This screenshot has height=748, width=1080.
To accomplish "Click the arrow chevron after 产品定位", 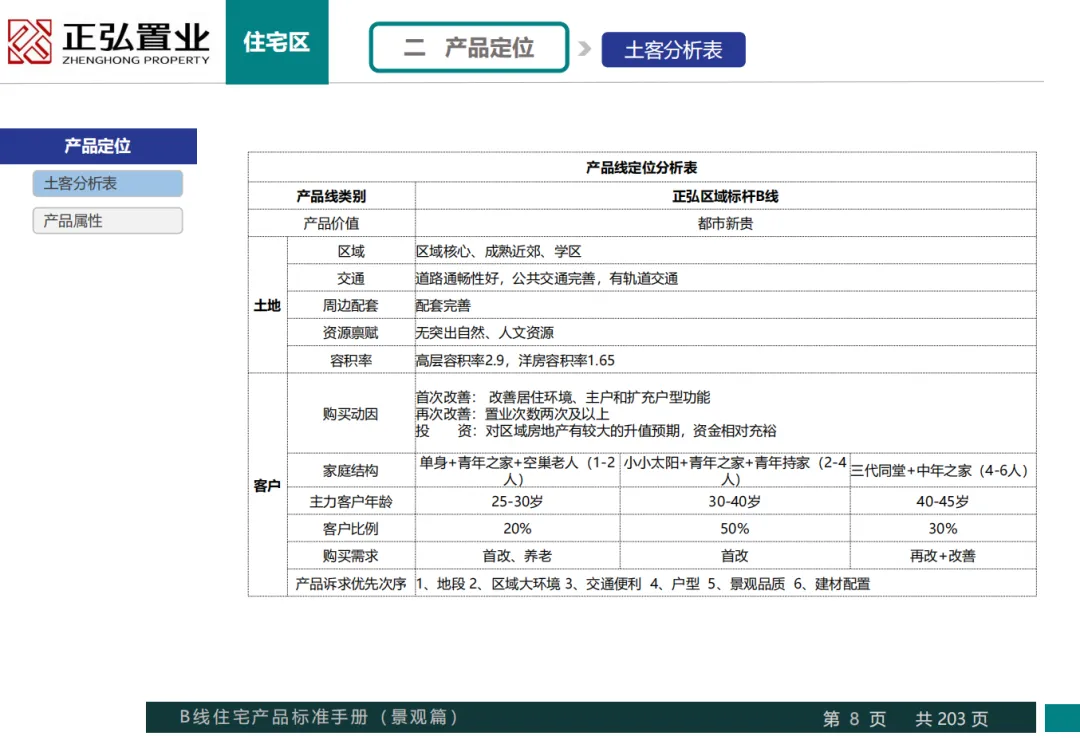I will point(585,48).
